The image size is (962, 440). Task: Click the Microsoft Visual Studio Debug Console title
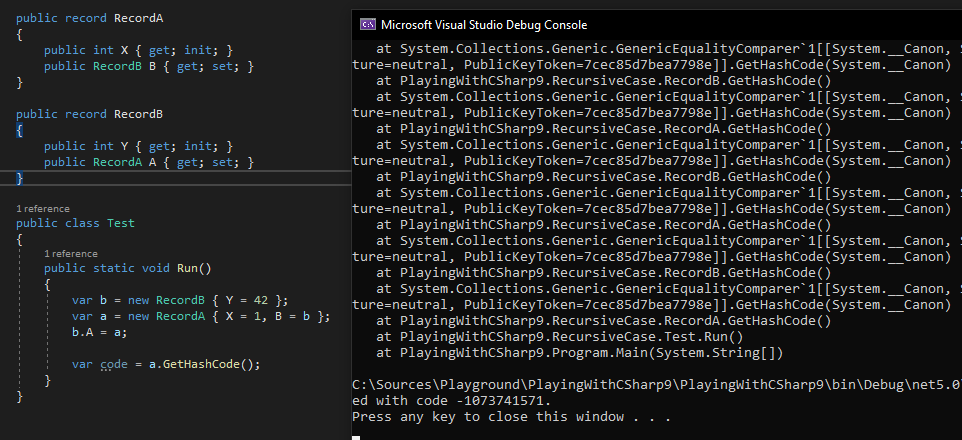[484, 25]
